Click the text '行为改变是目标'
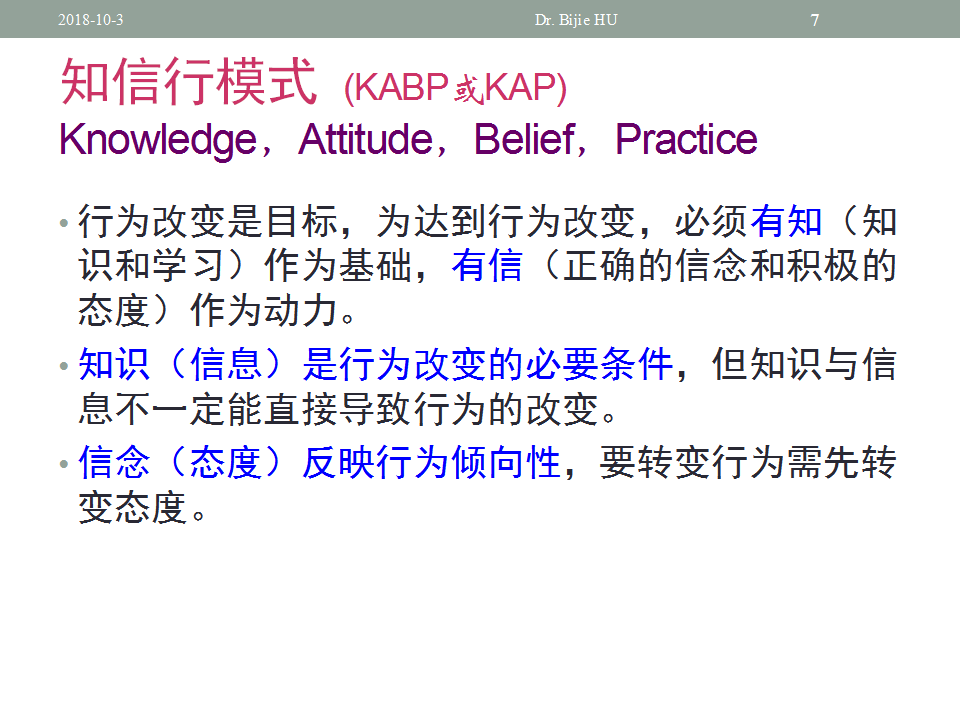 (x=208, y=221)
